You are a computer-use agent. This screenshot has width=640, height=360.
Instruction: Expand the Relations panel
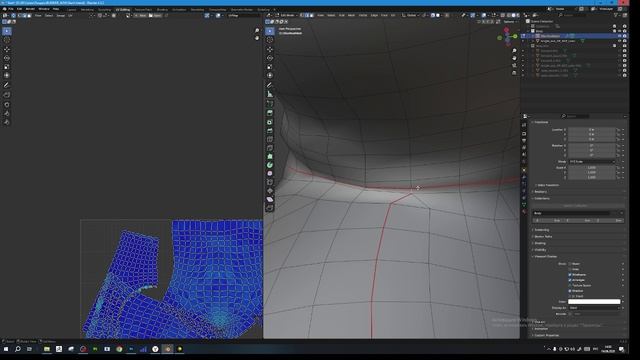point(540,191)
